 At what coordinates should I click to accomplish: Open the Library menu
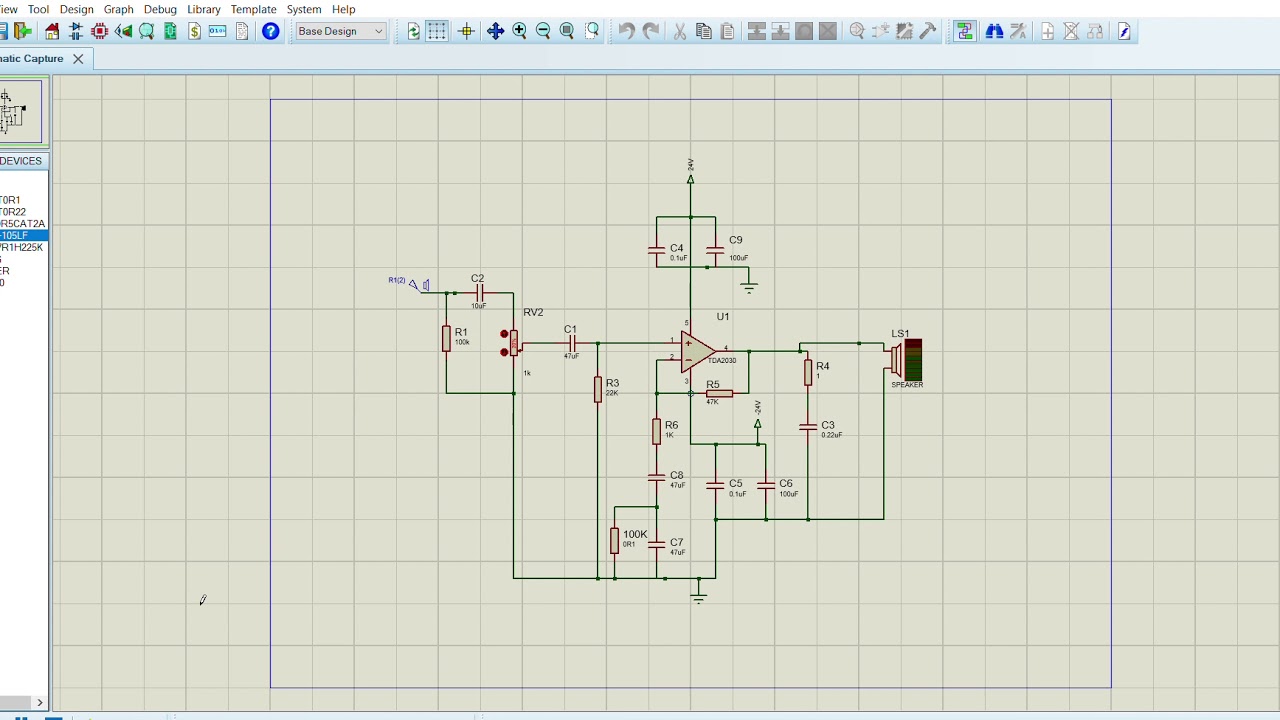point(204,9)
